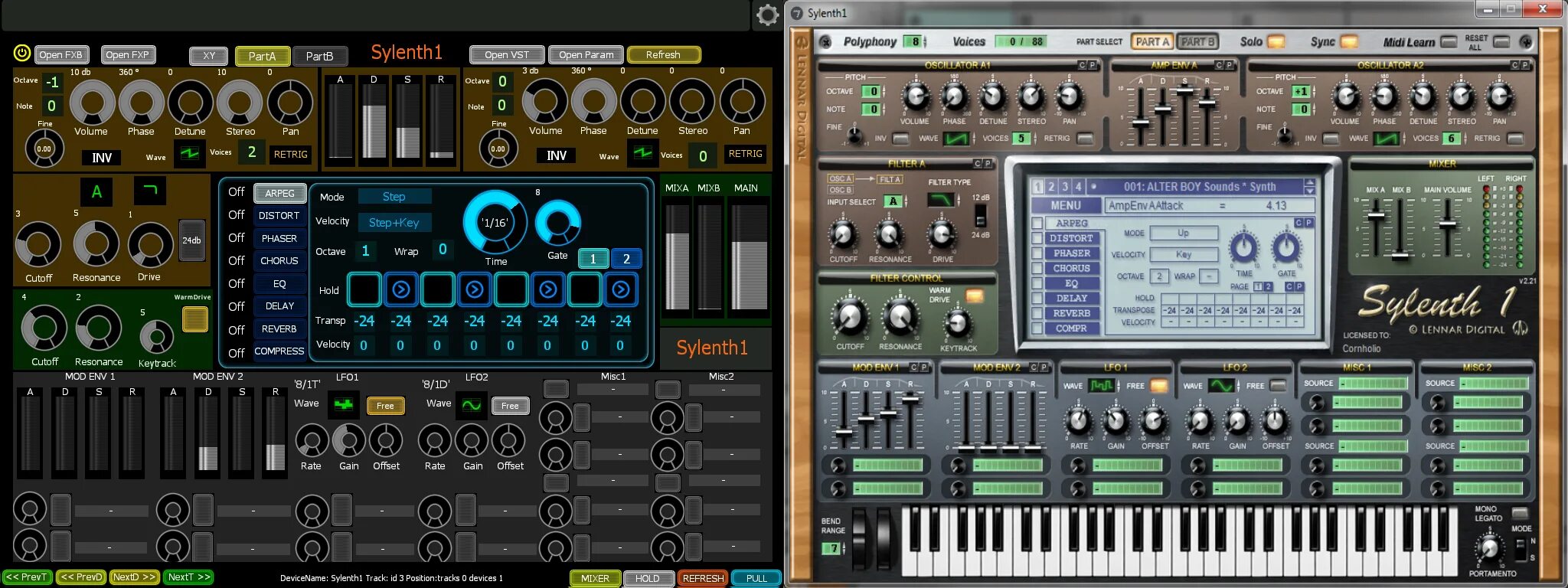Click the Open FXB button in the controller
The image size is (1568, 588).
coord(61,55)
